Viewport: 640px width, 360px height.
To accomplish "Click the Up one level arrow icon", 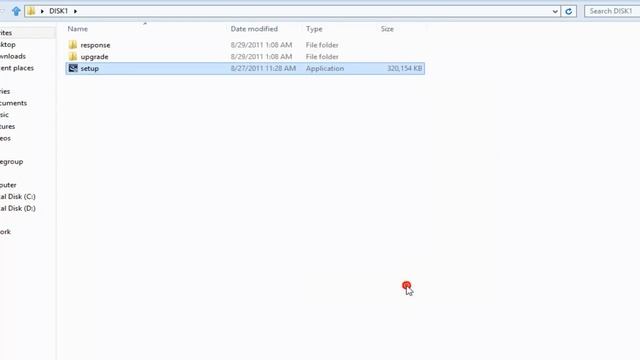I will tap(16, 11).
